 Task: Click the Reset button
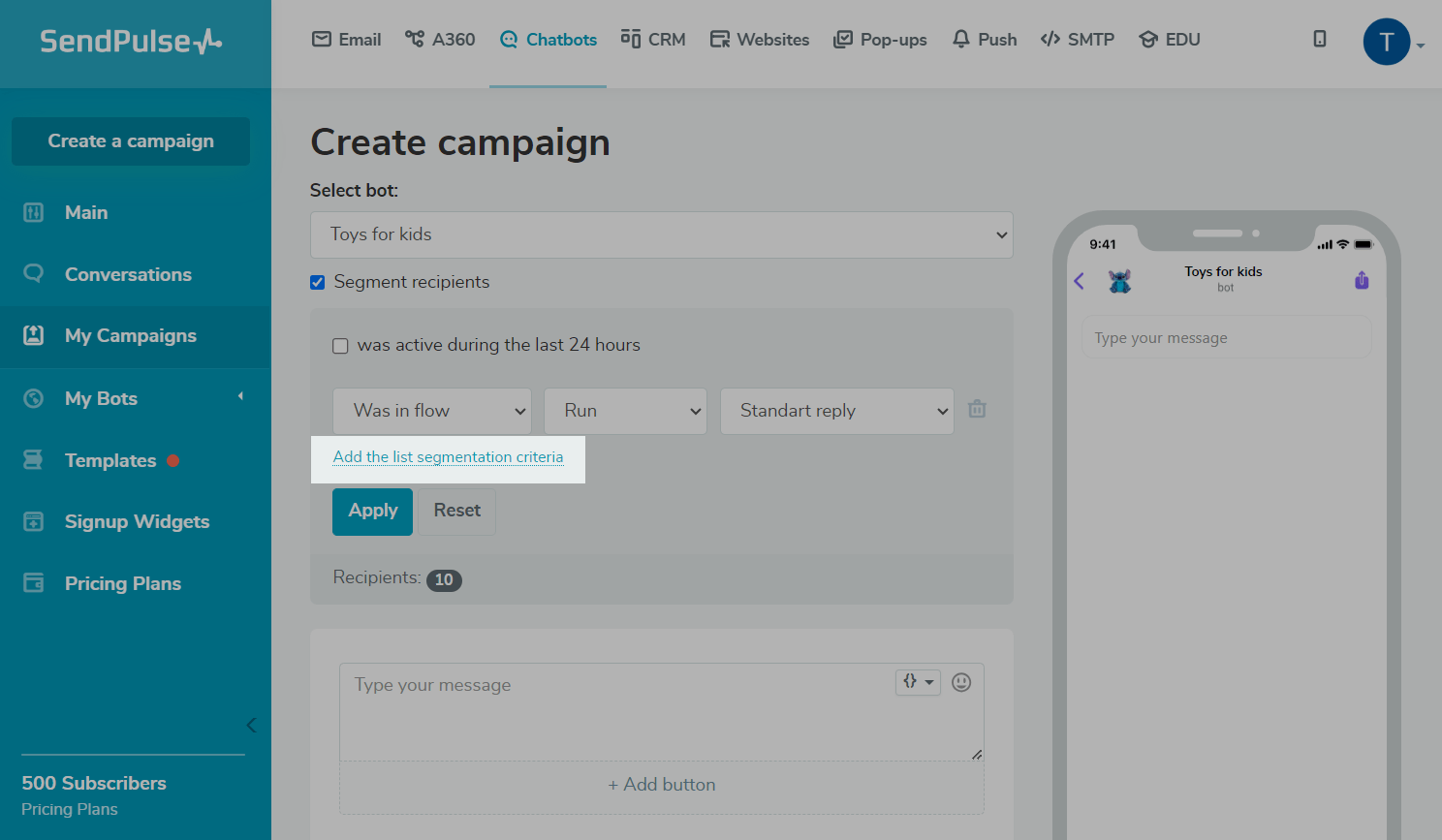click(x=456, y=511)
